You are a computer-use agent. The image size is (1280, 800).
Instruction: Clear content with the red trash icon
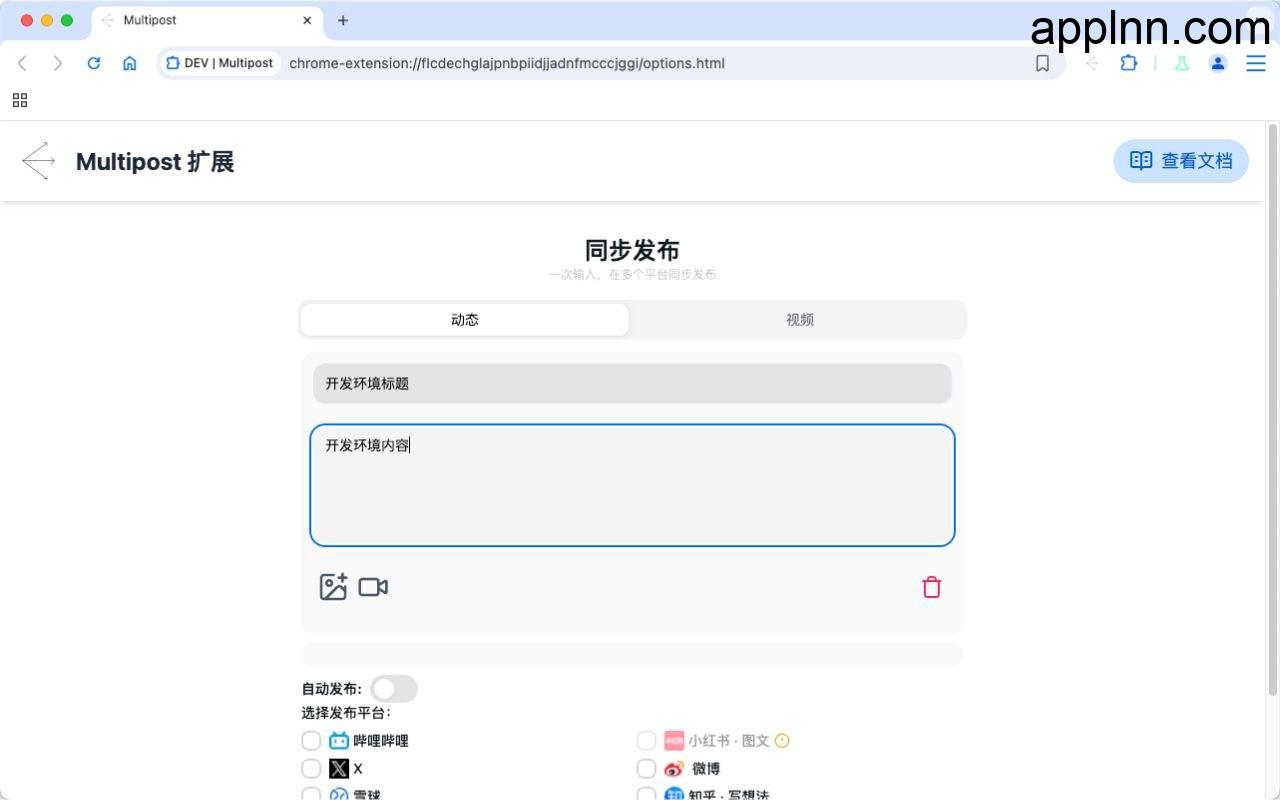932,587
